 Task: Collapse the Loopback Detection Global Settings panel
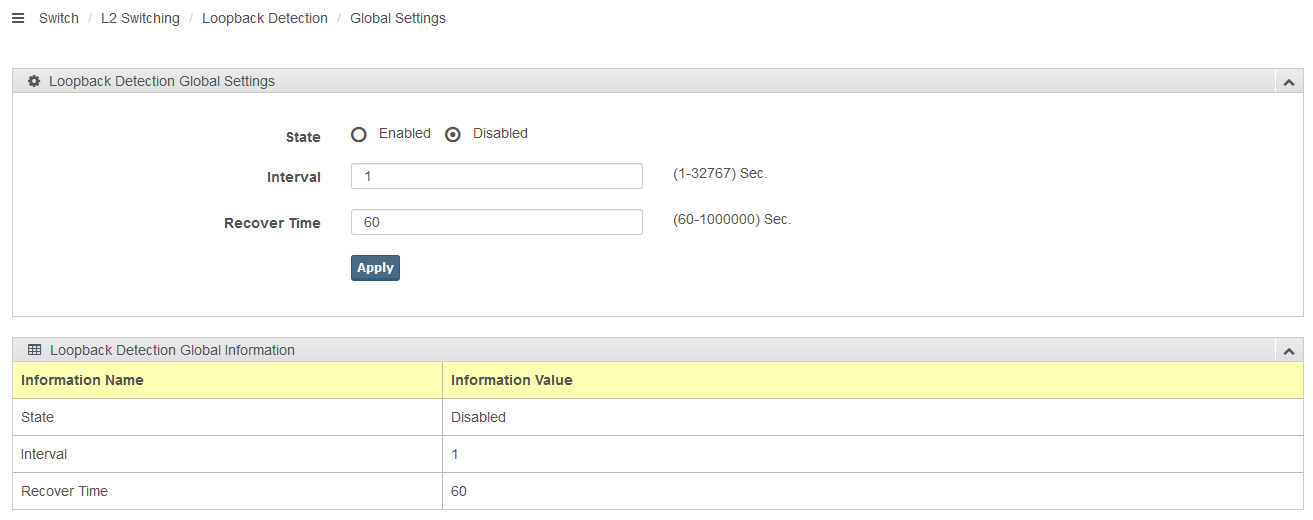(1289, 82)
